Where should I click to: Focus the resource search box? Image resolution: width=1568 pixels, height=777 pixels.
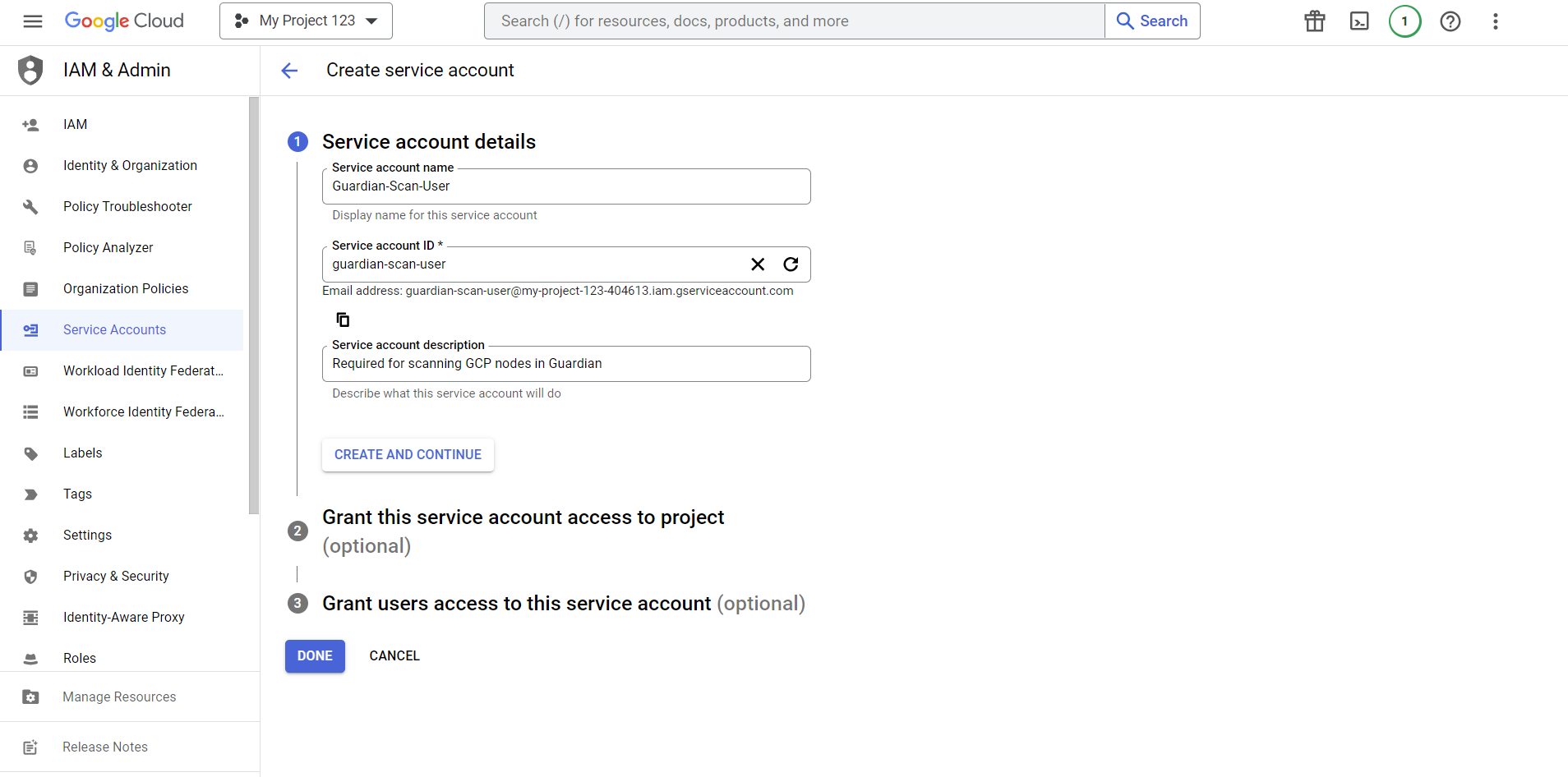coord(794,21)
